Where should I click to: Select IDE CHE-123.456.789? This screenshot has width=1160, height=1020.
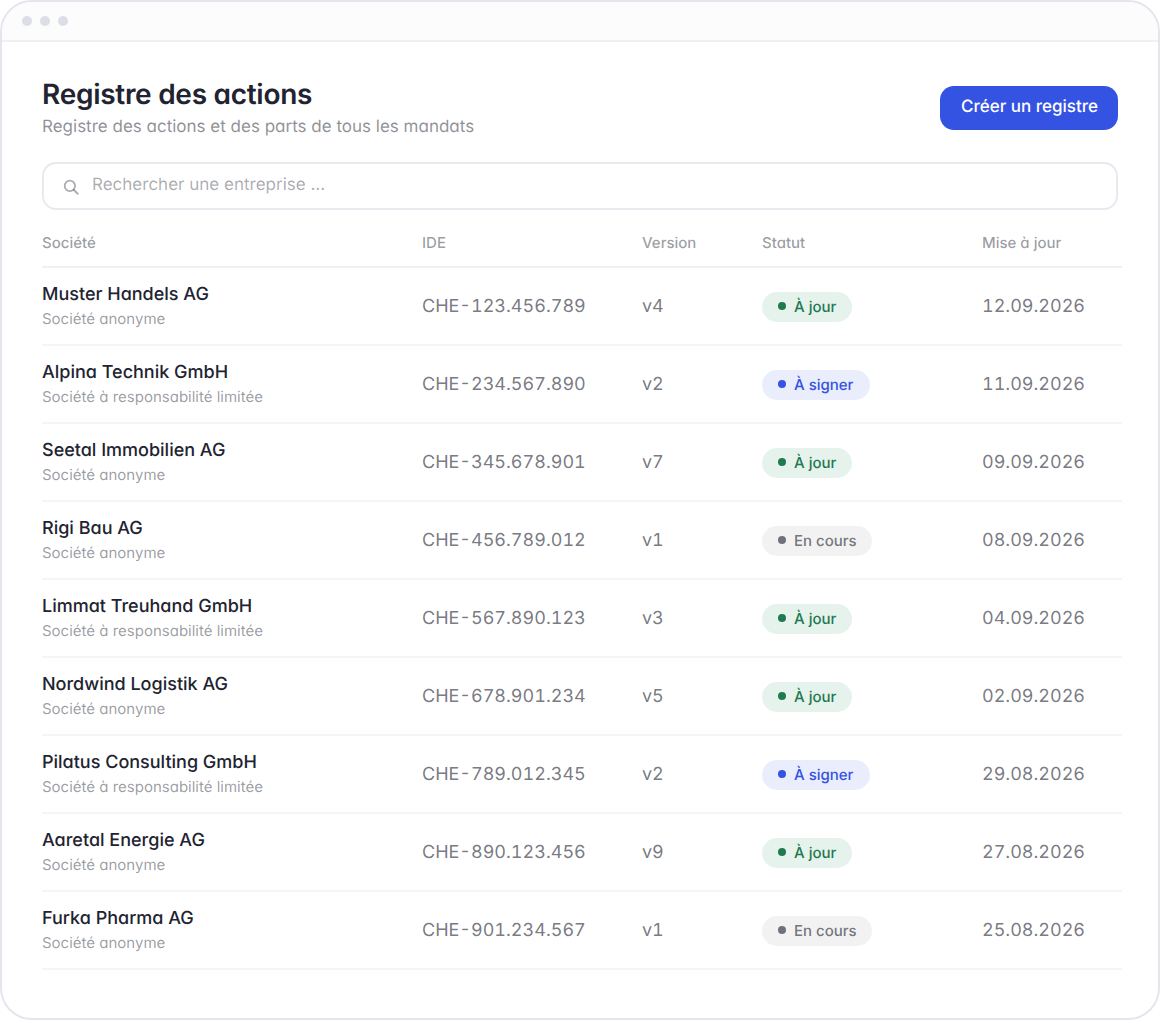[x=503, y=306]
